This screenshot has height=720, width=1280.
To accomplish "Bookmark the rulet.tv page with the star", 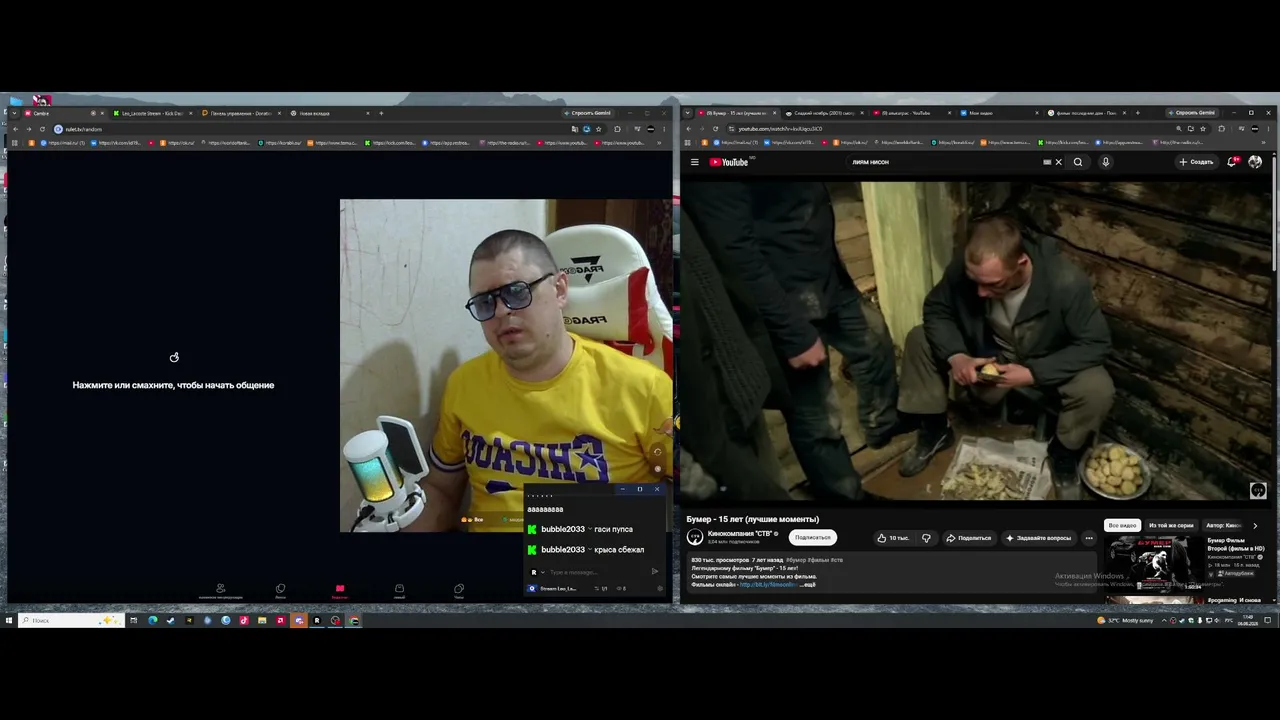I will pyautogui.click(x=599, y=129).
